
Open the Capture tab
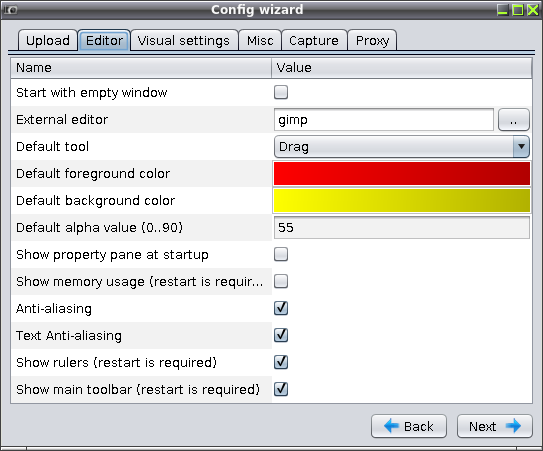(x=314, y=41)
